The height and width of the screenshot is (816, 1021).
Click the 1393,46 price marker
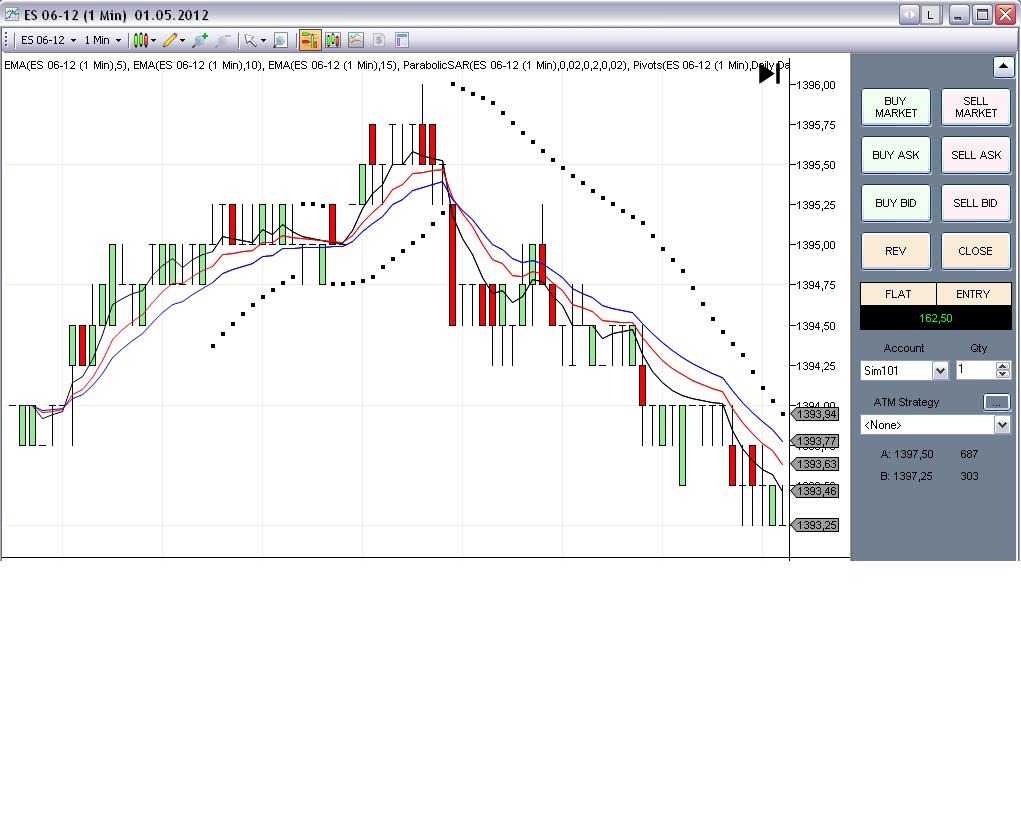pos(815,491)
